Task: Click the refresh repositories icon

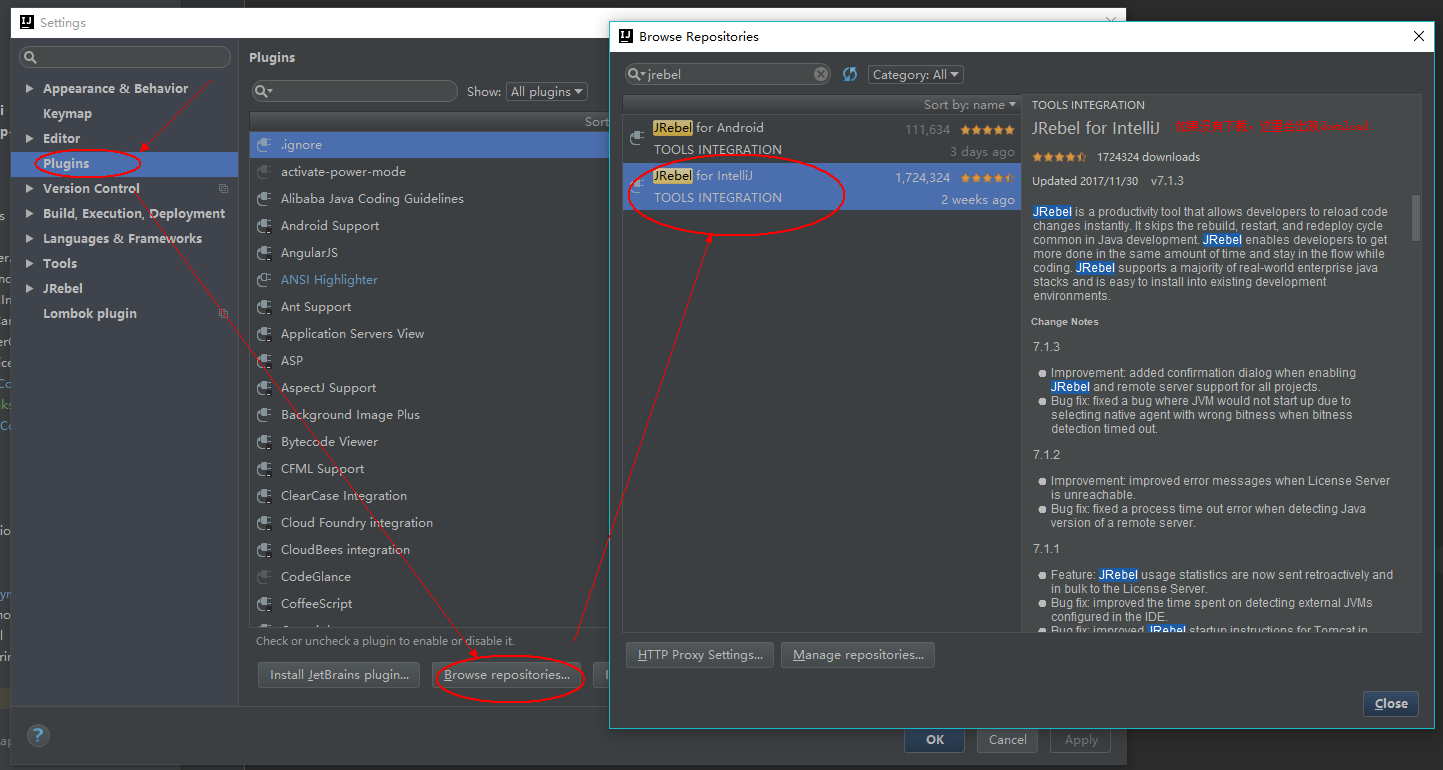Action: point(850,74)
